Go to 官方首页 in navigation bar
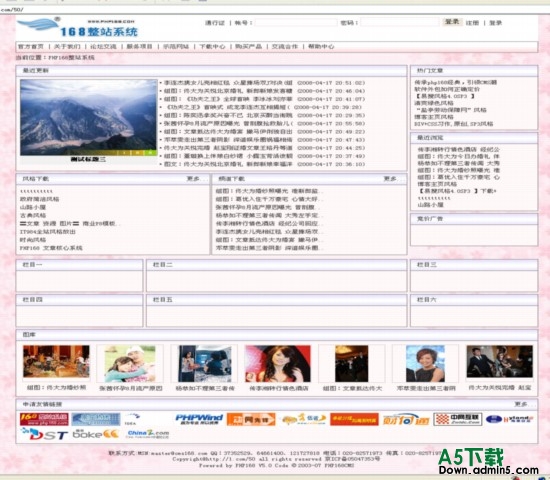 pos(31,46)
